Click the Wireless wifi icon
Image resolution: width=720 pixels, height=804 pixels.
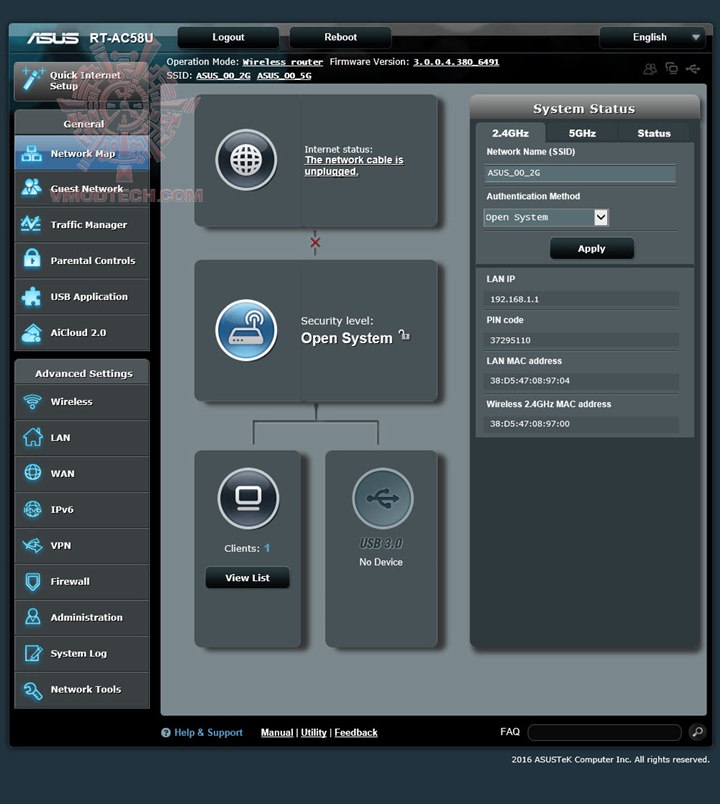click(32, 401)
